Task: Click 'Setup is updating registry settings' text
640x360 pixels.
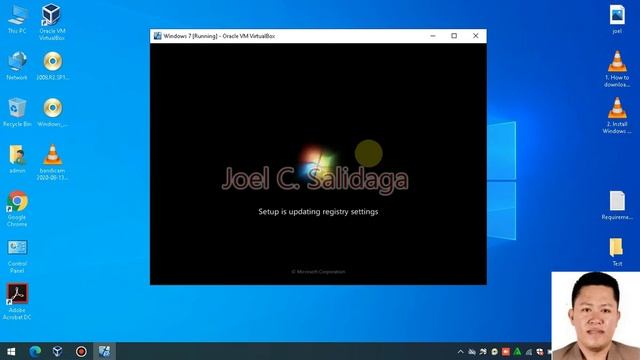Action: (x=318, y=211)
